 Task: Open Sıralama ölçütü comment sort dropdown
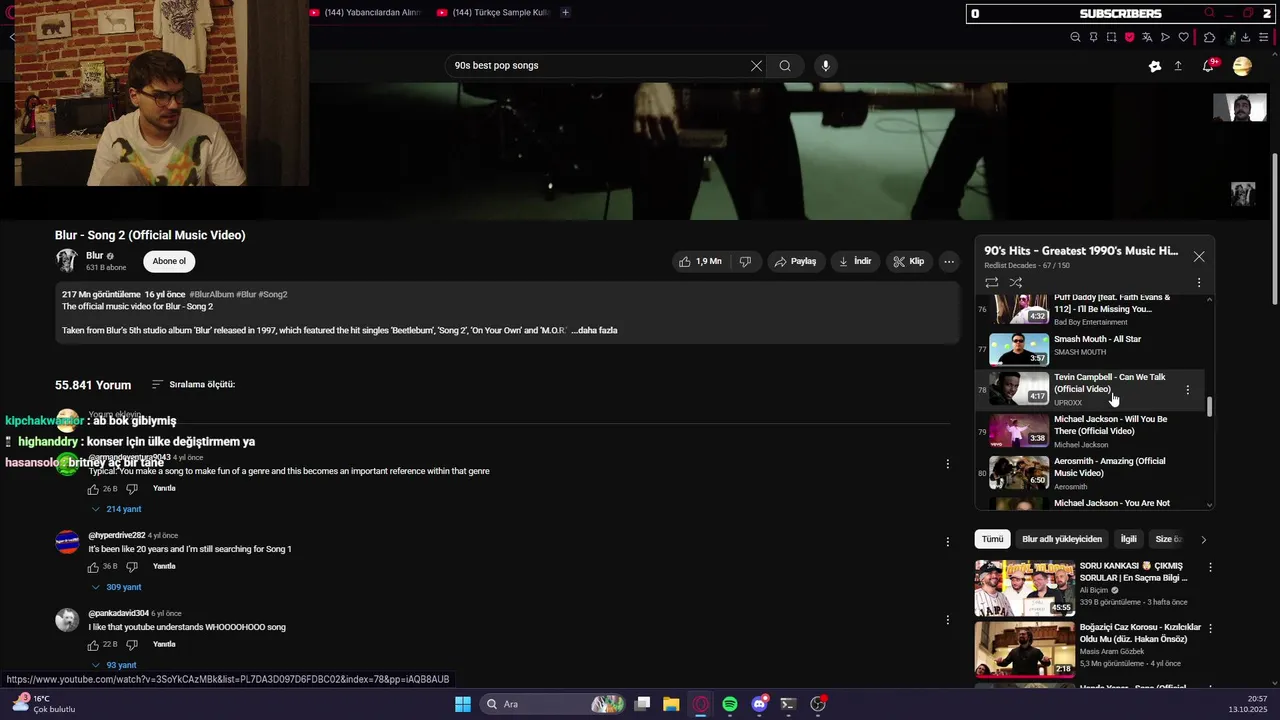coord(193,384)
